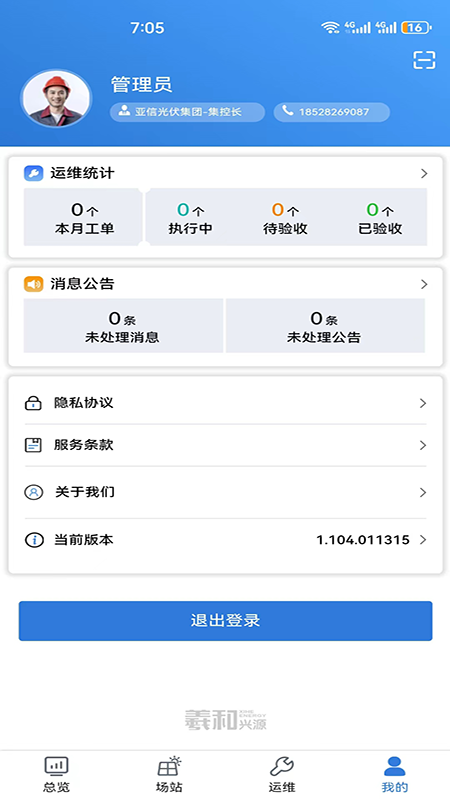Tap the lock icon for 隐私协议
The width and height of the screenshot is (450, 800).
coord(33,403)
